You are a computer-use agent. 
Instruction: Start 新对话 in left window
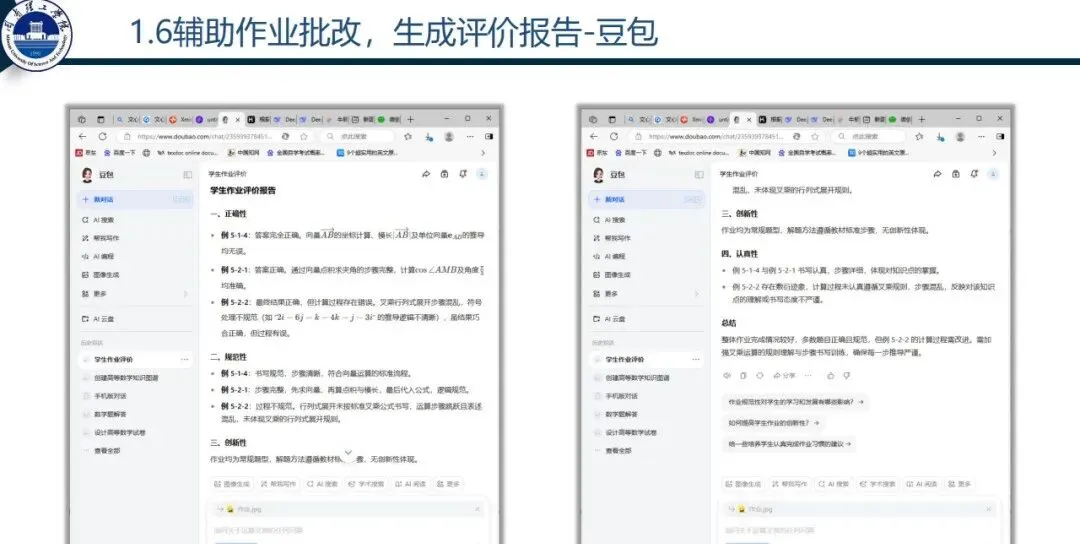tap(135, 200)
